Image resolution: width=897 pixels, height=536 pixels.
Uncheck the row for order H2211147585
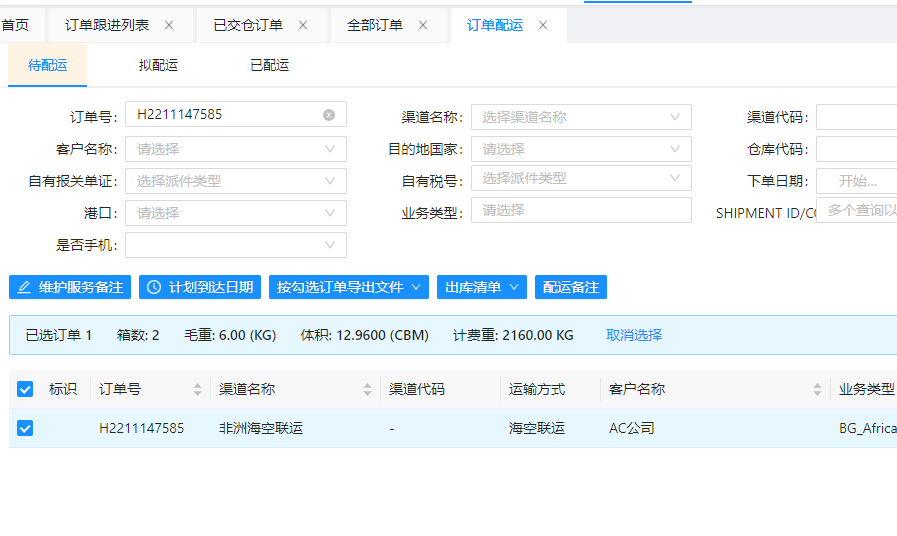coord(25,428)
